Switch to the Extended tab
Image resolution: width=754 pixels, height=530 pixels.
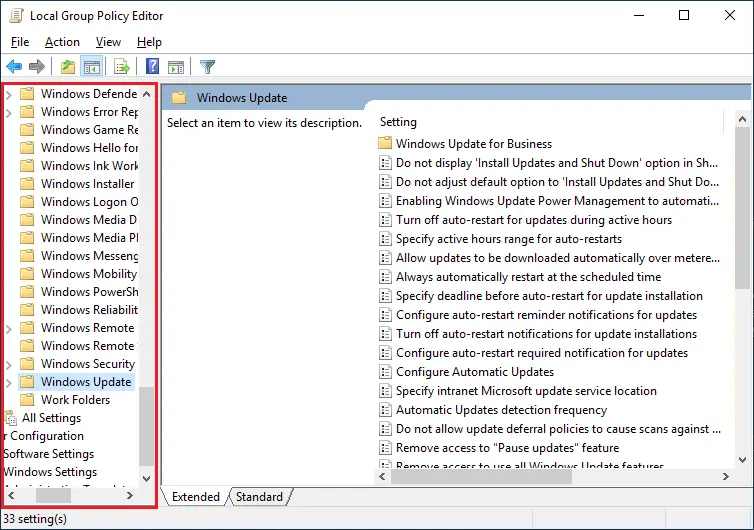tap(196, 496)
